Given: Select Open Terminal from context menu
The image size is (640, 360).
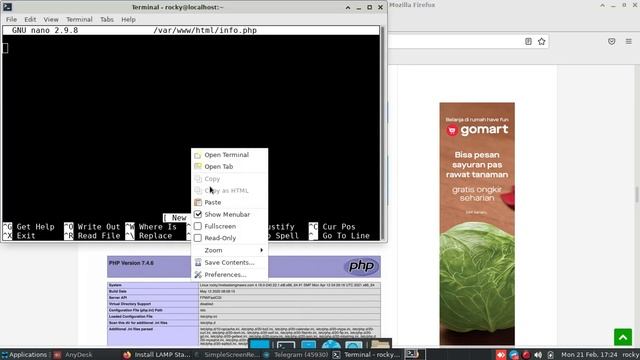Looking at the screenshot, I should click(x=229, y=155).
